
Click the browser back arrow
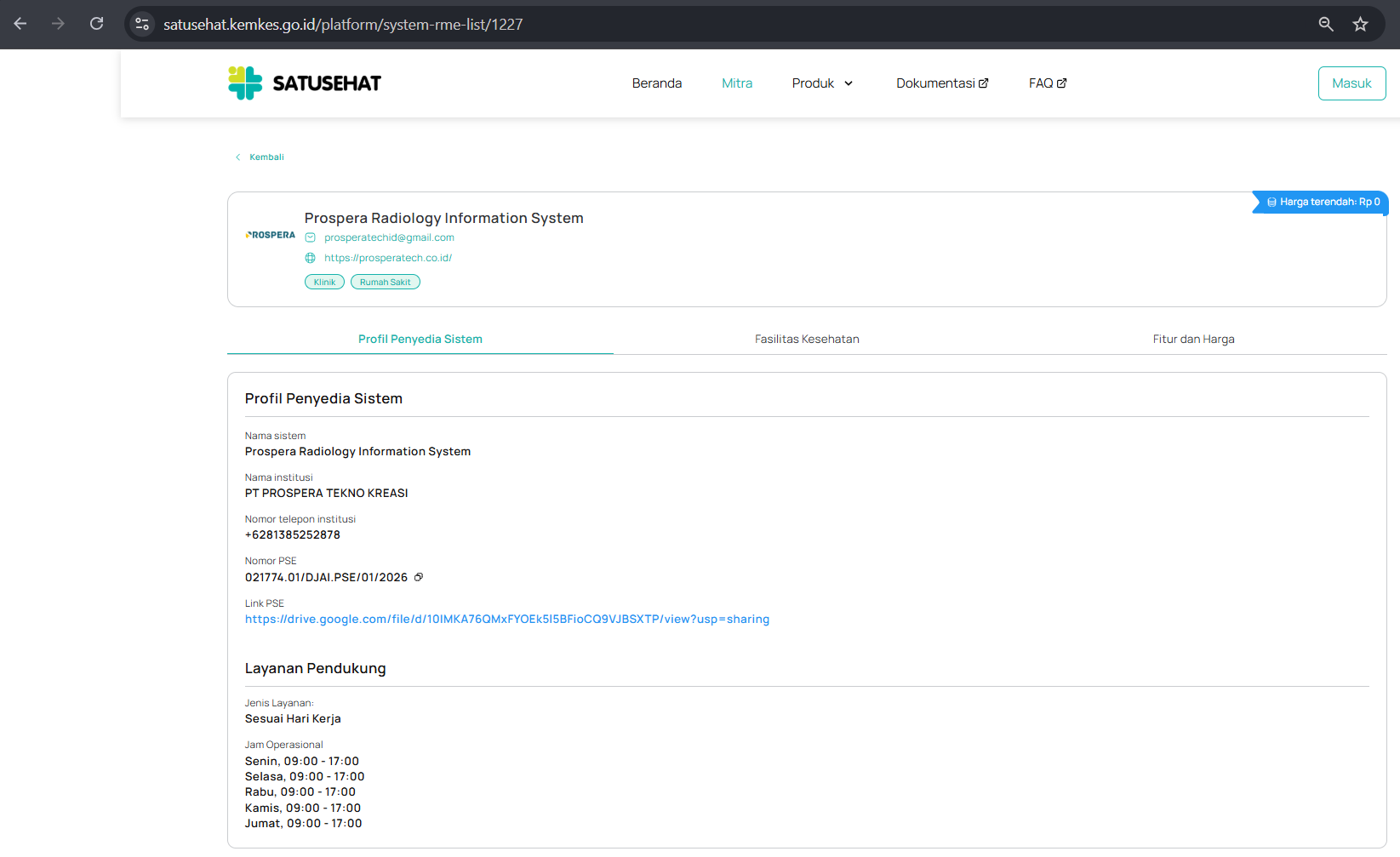(20, 24)
